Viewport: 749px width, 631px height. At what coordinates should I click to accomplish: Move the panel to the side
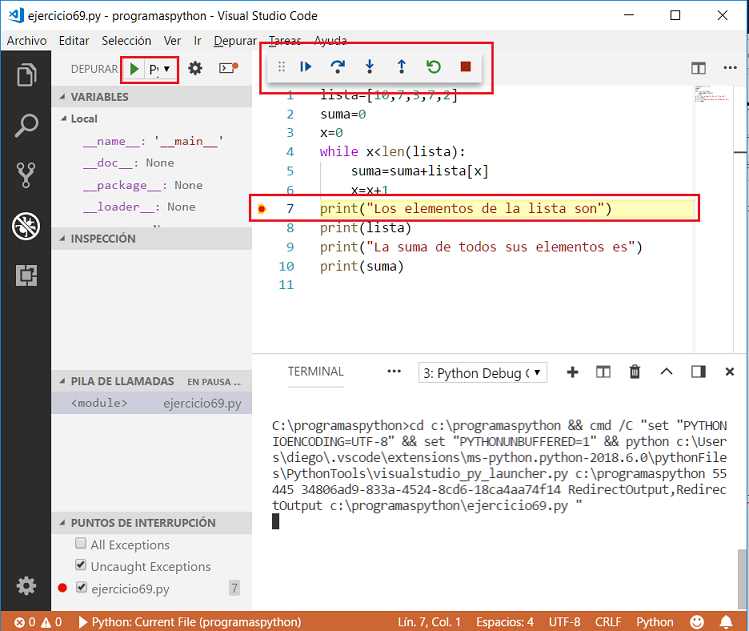point(698,372)
